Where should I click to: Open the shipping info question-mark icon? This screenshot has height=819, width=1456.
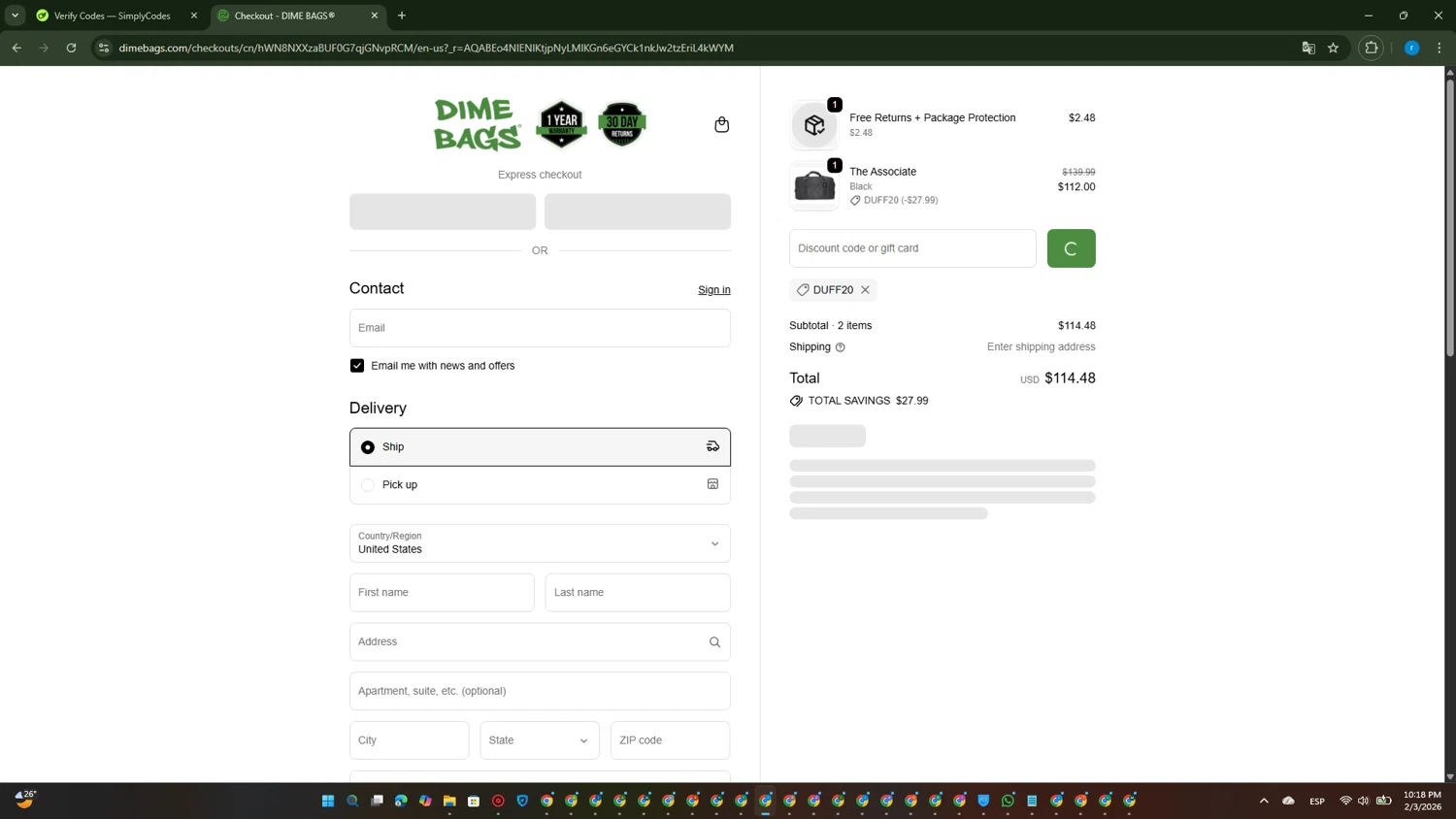pos(841,347)
